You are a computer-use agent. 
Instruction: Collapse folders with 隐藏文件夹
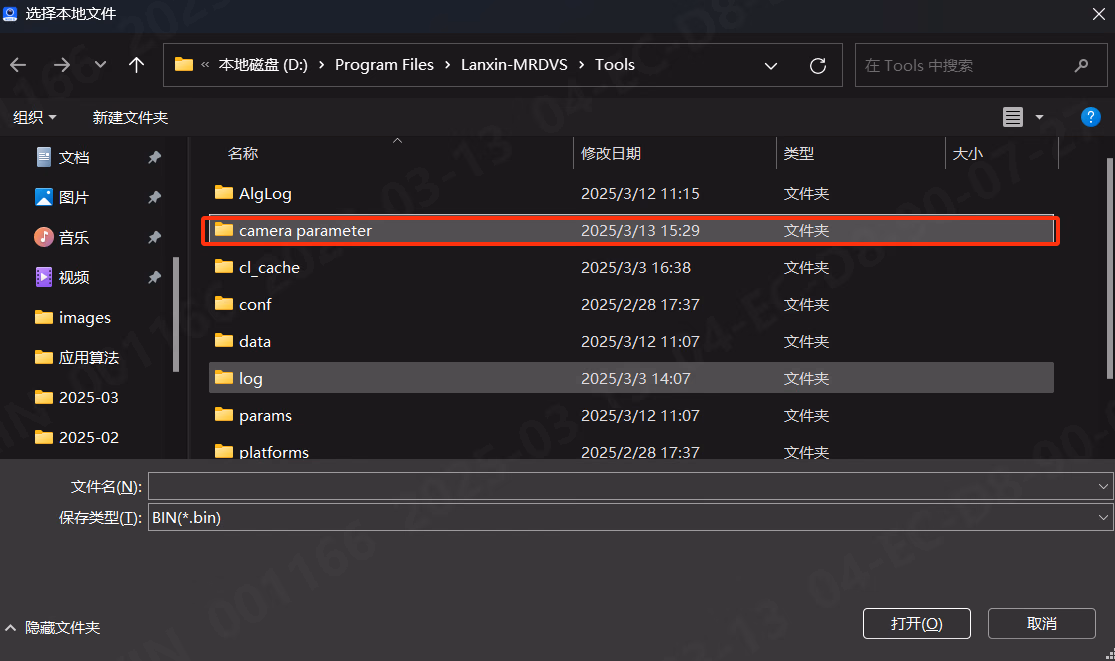tap(53, 628)
